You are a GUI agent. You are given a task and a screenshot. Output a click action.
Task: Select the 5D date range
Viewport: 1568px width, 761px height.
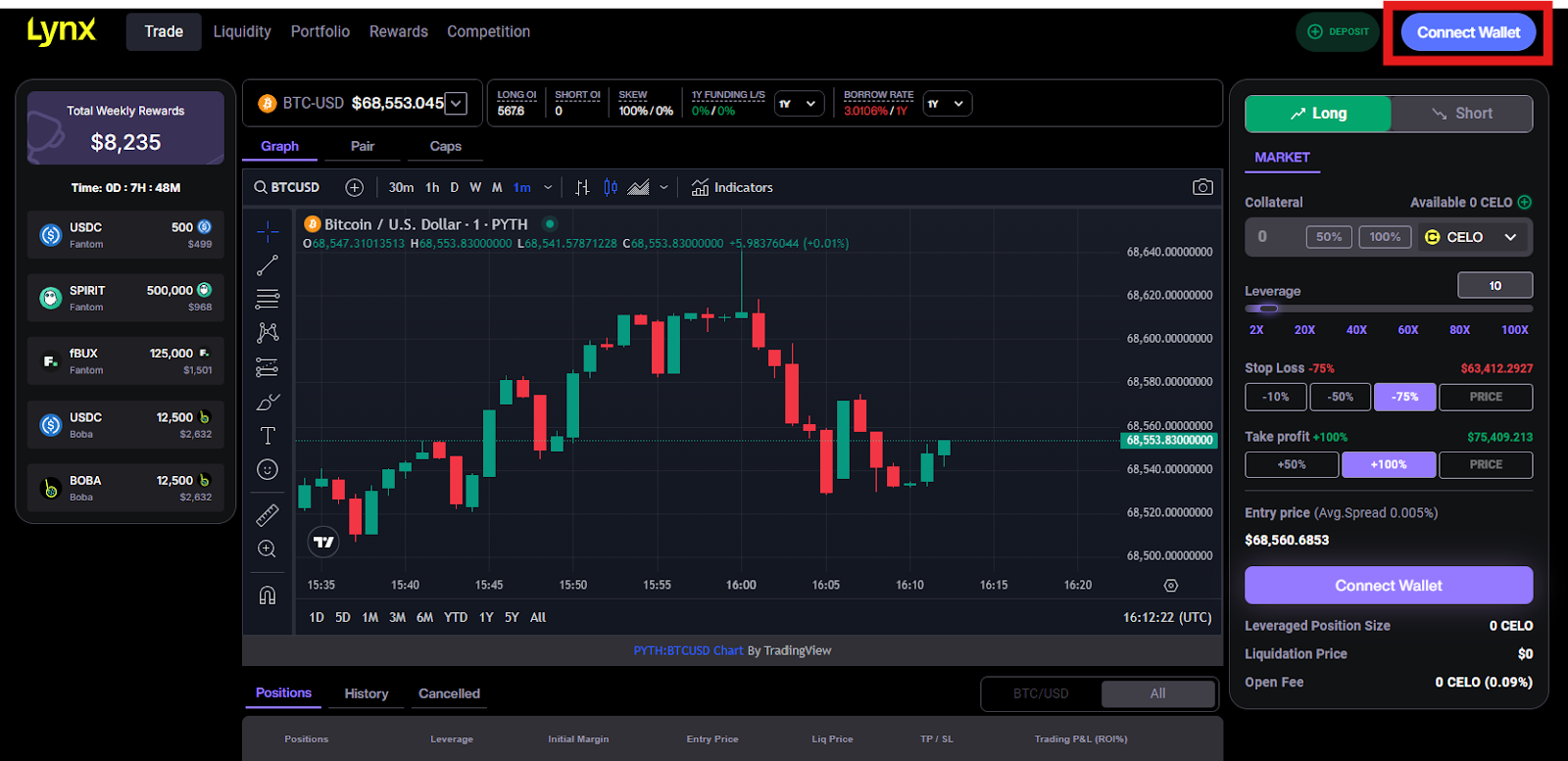pos(343,617)
